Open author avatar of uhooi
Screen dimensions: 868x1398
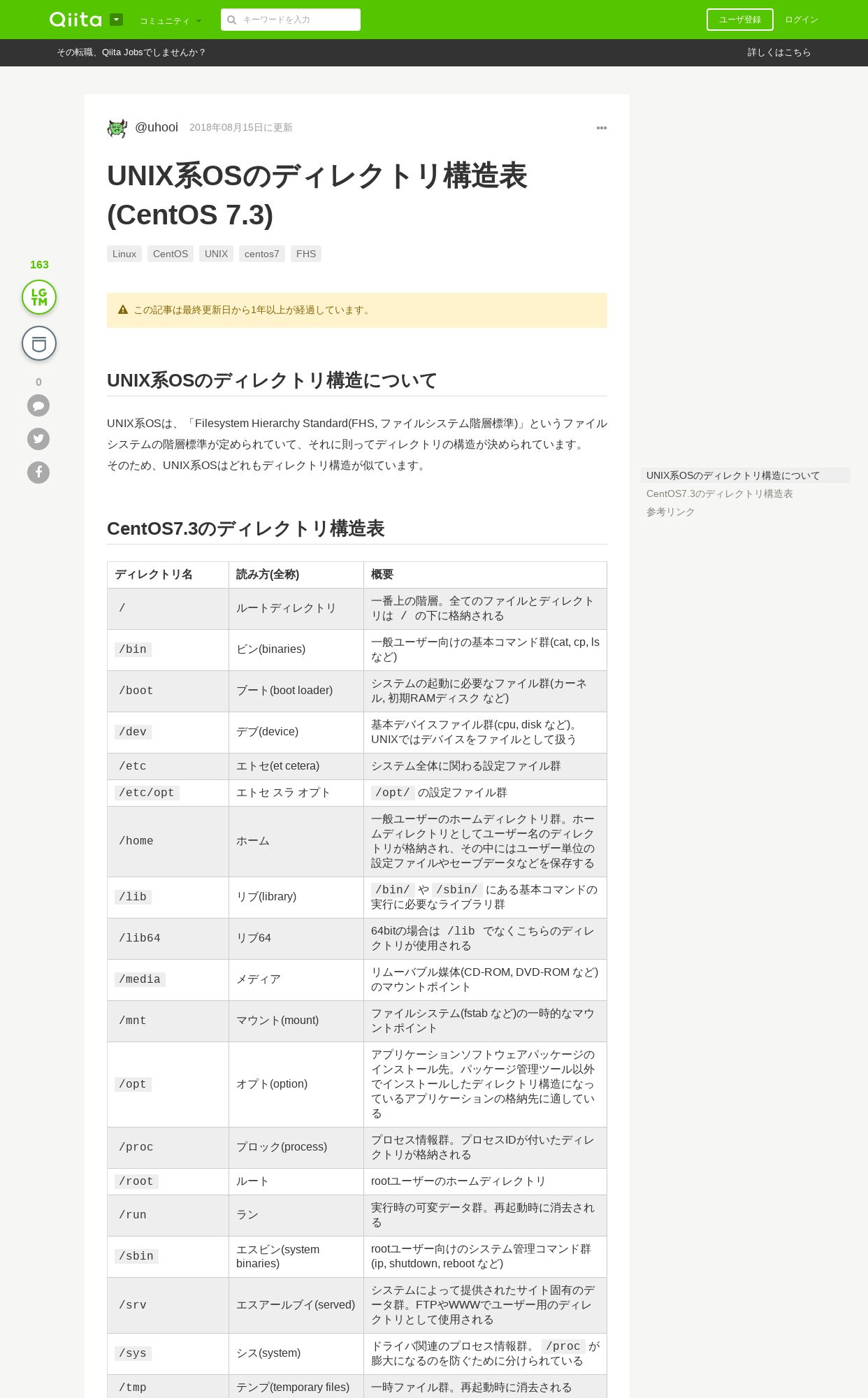tap(117, 128)
